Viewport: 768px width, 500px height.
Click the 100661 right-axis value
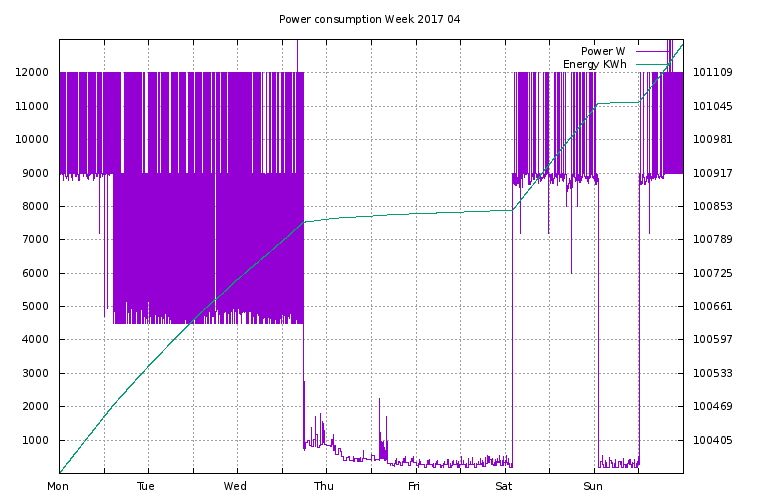click(x=713, y=306)
